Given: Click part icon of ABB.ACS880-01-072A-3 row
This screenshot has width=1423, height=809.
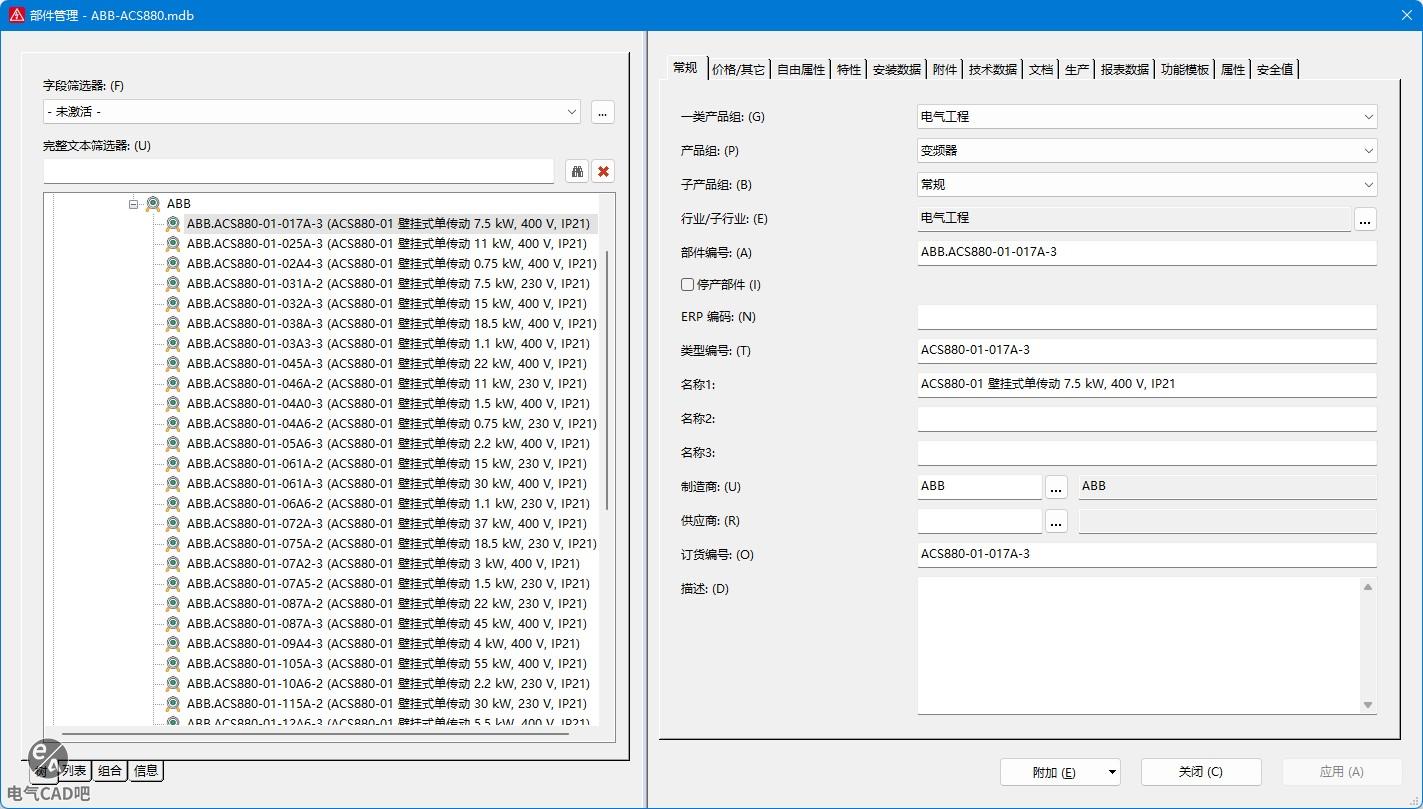Looking at the screenshot, I should 173,524.
